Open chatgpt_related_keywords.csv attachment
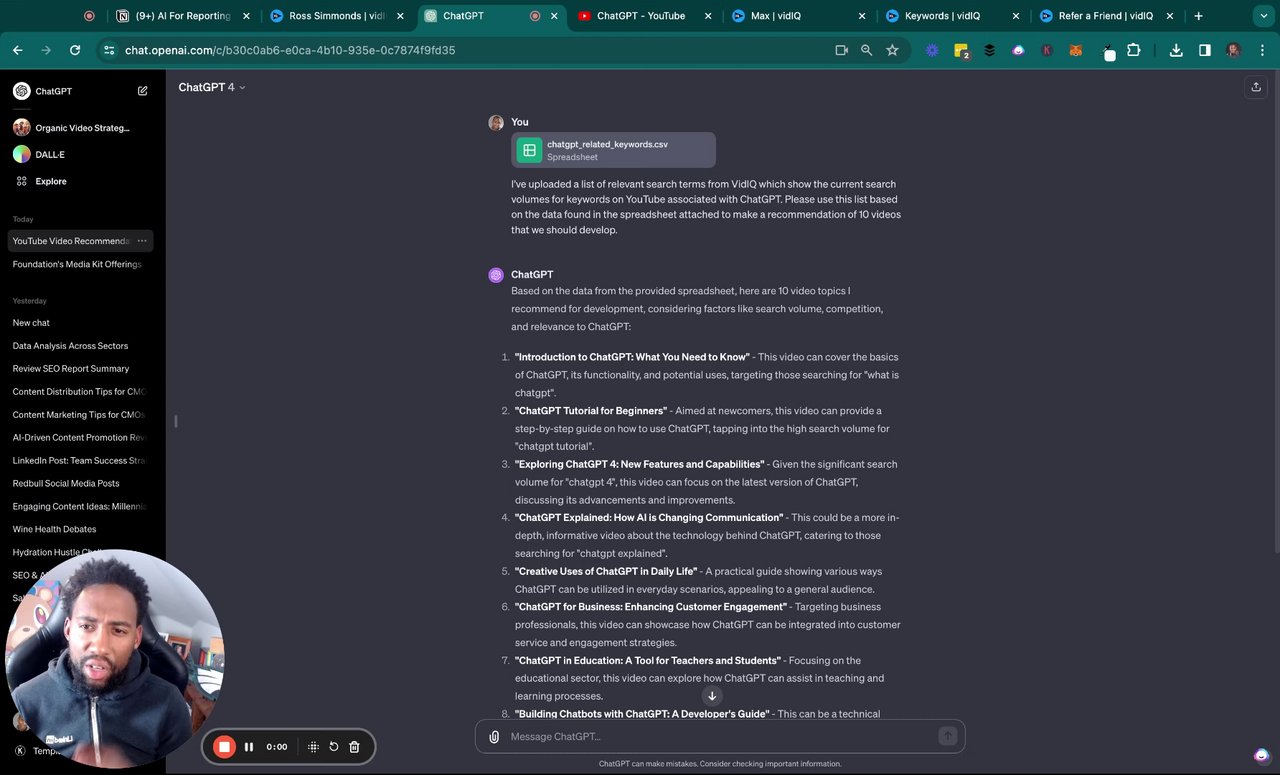 pyautogui.click(x=613, y=150)
